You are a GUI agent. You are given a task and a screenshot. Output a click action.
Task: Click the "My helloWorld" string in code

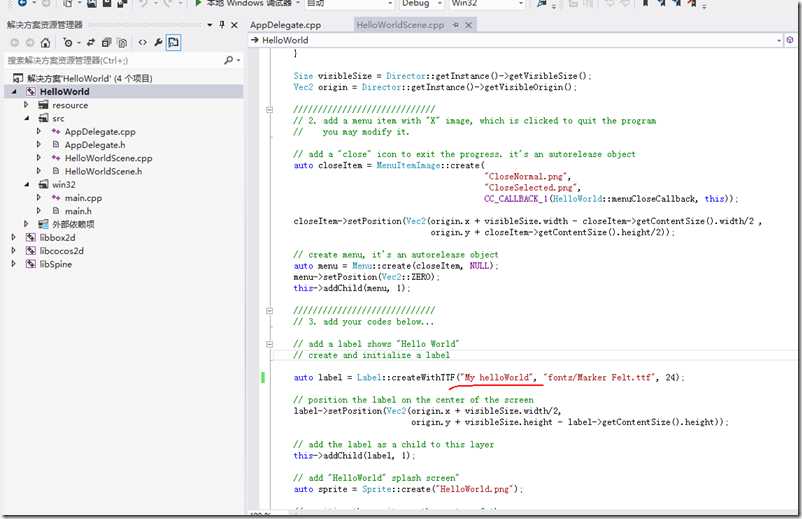click(x=497, y=377)
